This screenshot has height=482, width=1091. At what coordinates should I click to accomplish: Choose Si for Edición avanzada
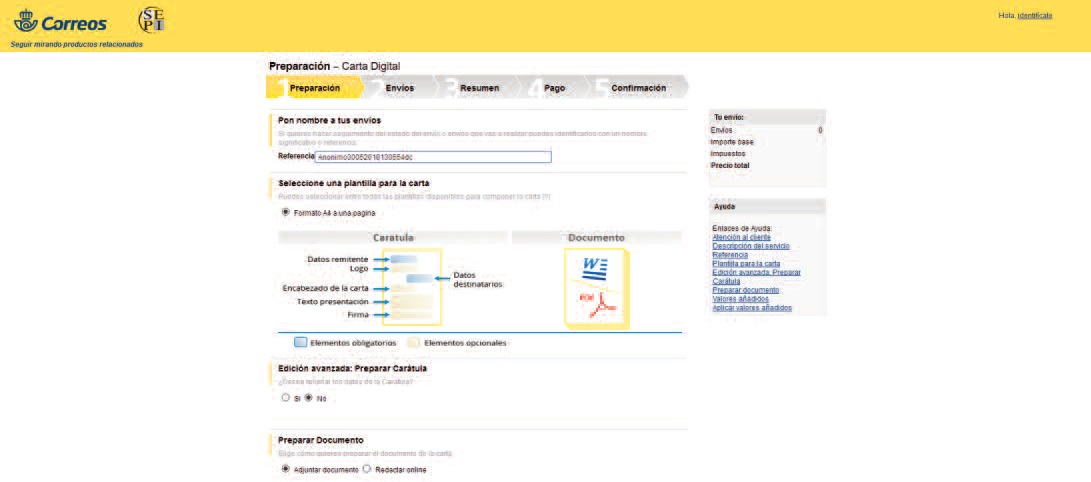[286, 398]
